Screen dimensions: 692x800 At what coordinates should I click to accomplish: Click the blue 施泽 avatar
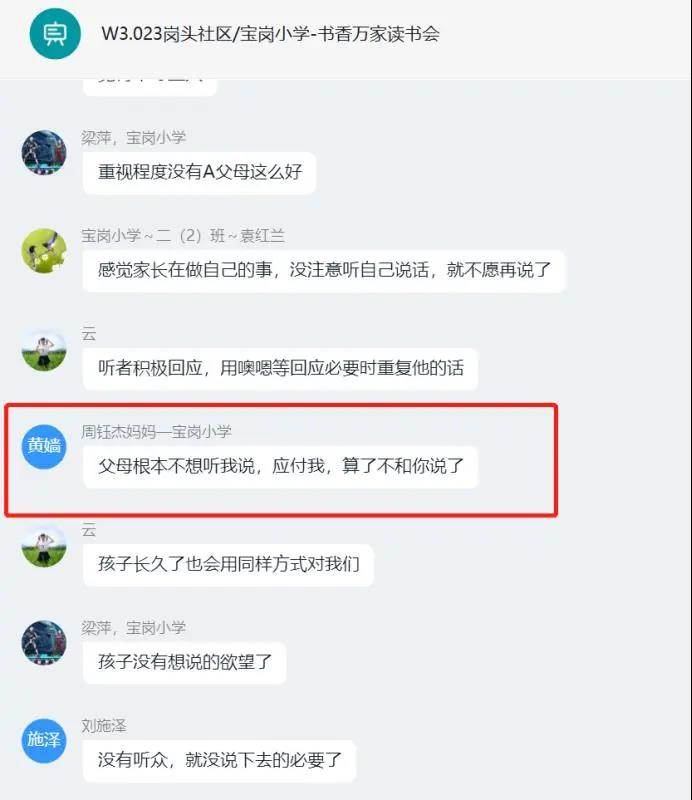(x=44, y=741)
